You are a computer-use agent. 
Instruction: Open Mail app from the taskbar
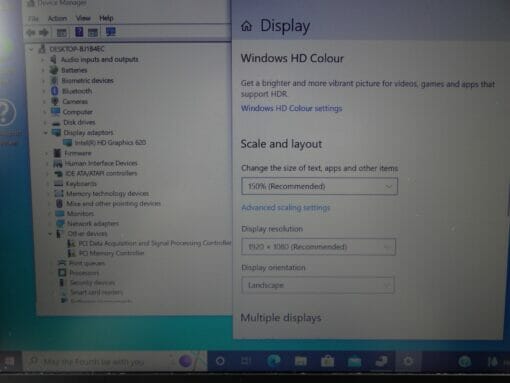tap(354, 361)
